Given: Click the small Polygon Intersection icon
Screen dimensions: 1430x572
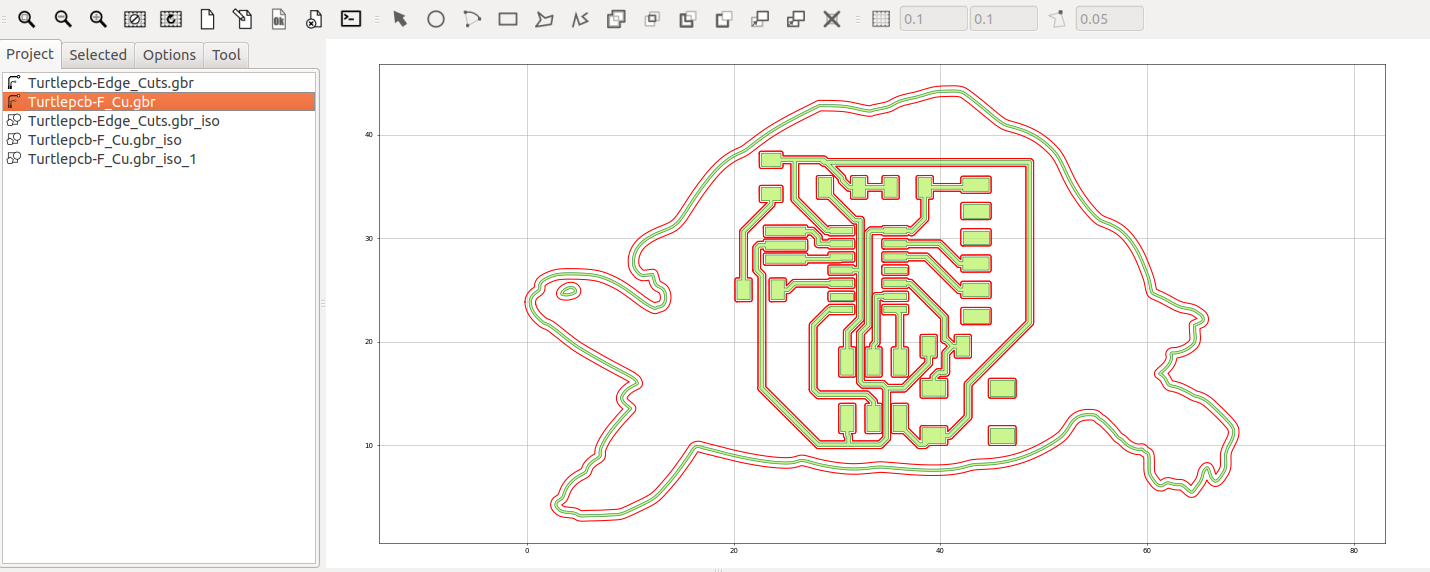Looking at the screenshot, I should point(652,18).
